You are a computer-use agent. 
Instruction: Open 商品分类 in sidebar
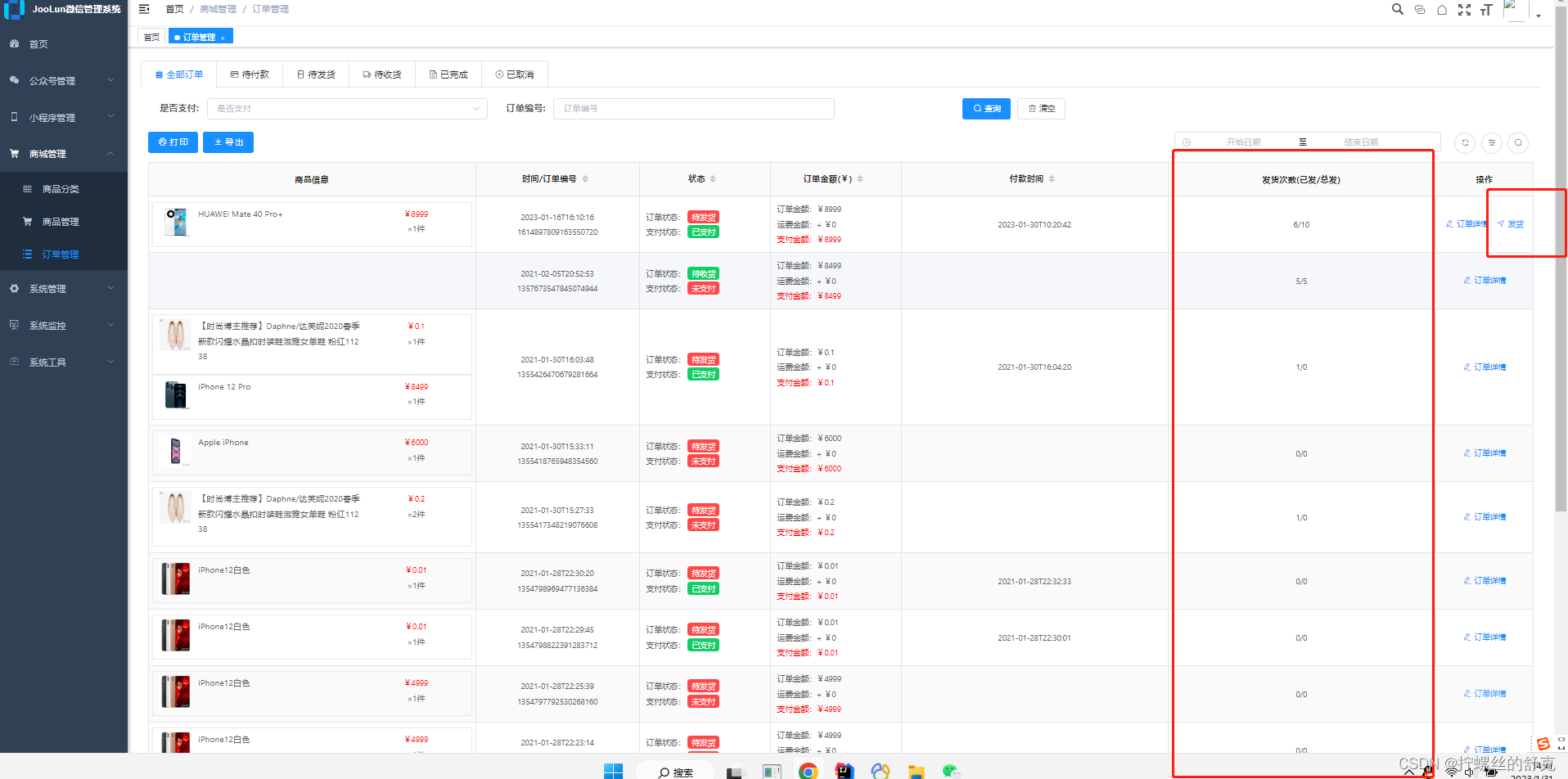[64, 189]
